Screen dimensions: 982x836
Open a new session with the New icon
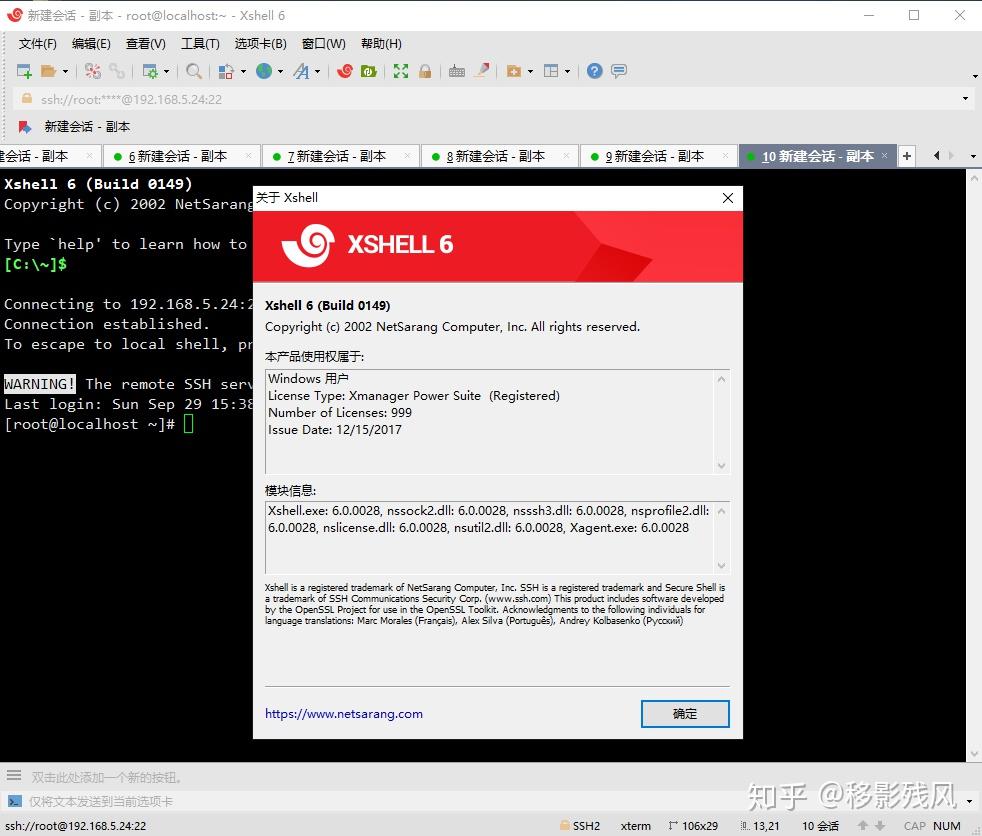pos(22,71)
